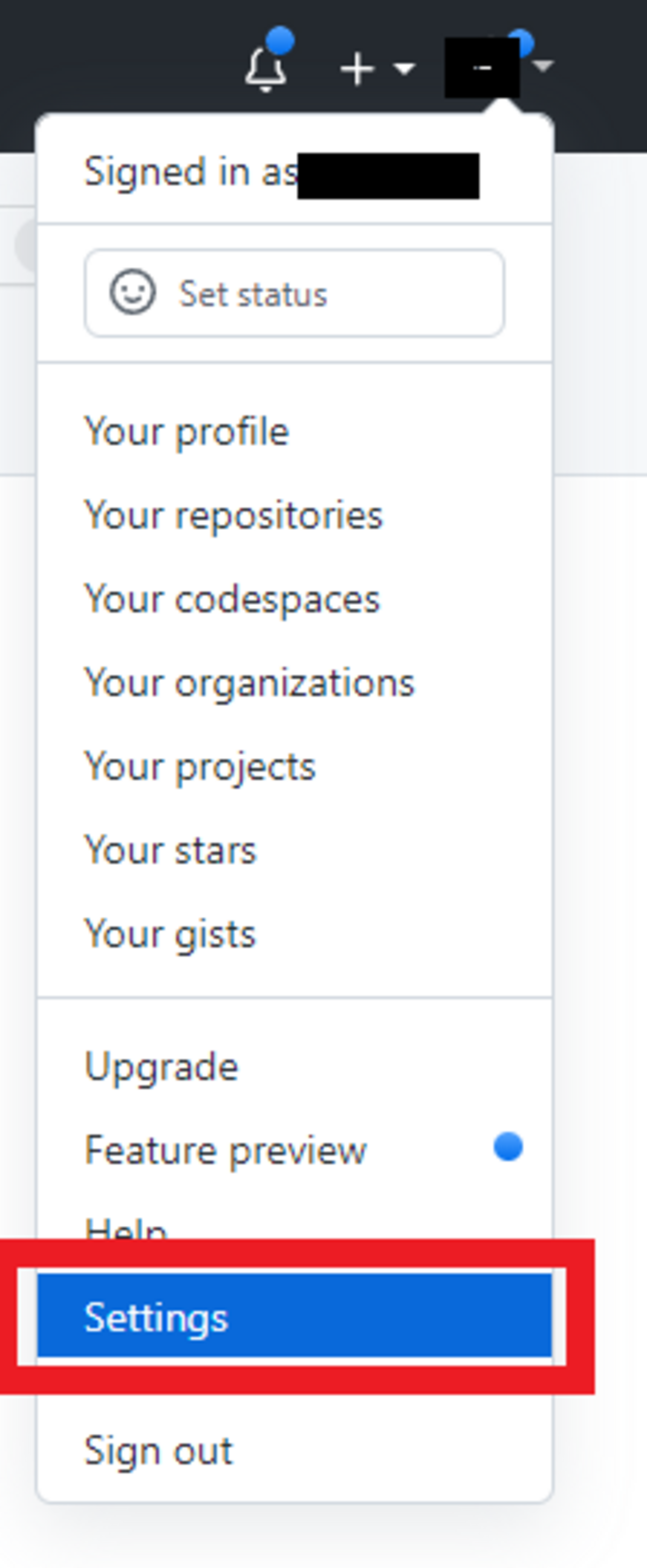This screenshot has height=1568, width=647.
Task: Open Your projects
Action: pyautogui.click(x=200, y=766)
